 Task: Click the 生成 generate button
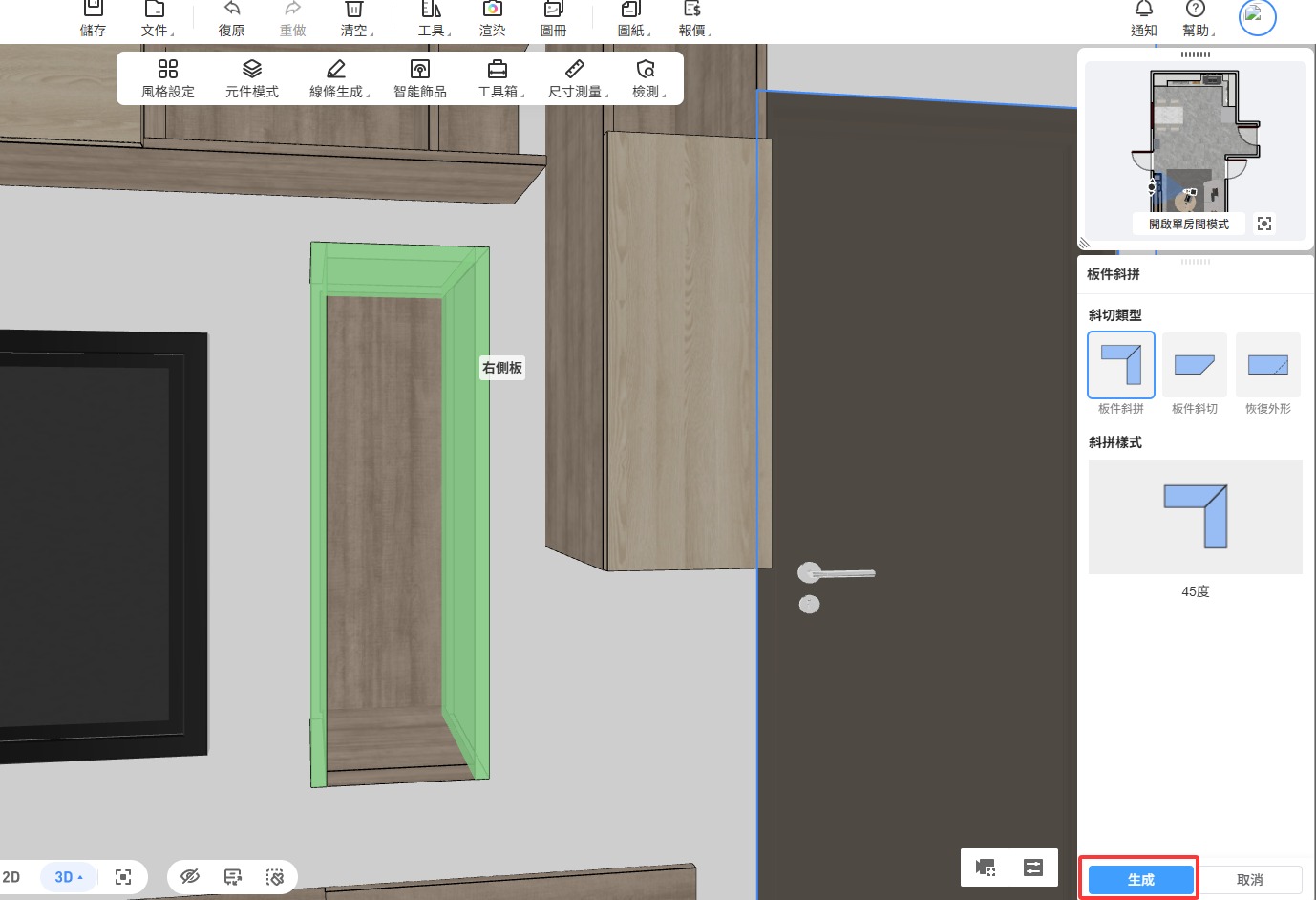[1140, 880]
